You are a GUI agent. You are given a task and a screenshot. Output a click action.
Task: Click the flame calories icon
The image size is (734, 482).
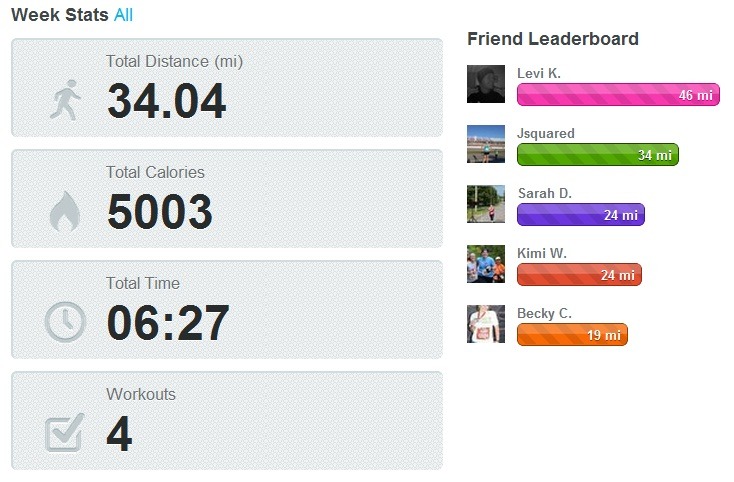(65, 212)
